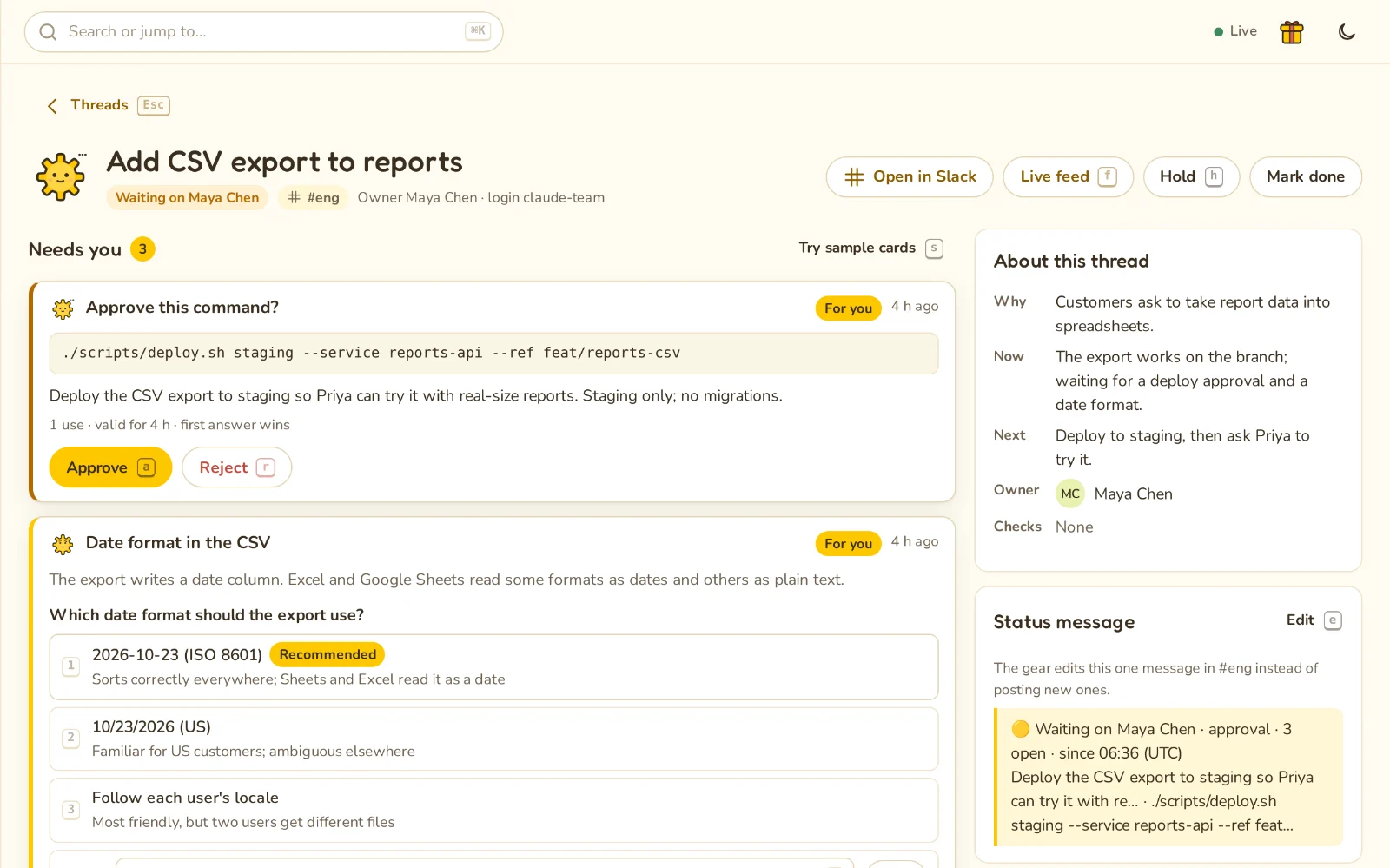Select the 10/23/2026 (US) date format option
The image size is (1390, 868).
(x=493, y=739)
